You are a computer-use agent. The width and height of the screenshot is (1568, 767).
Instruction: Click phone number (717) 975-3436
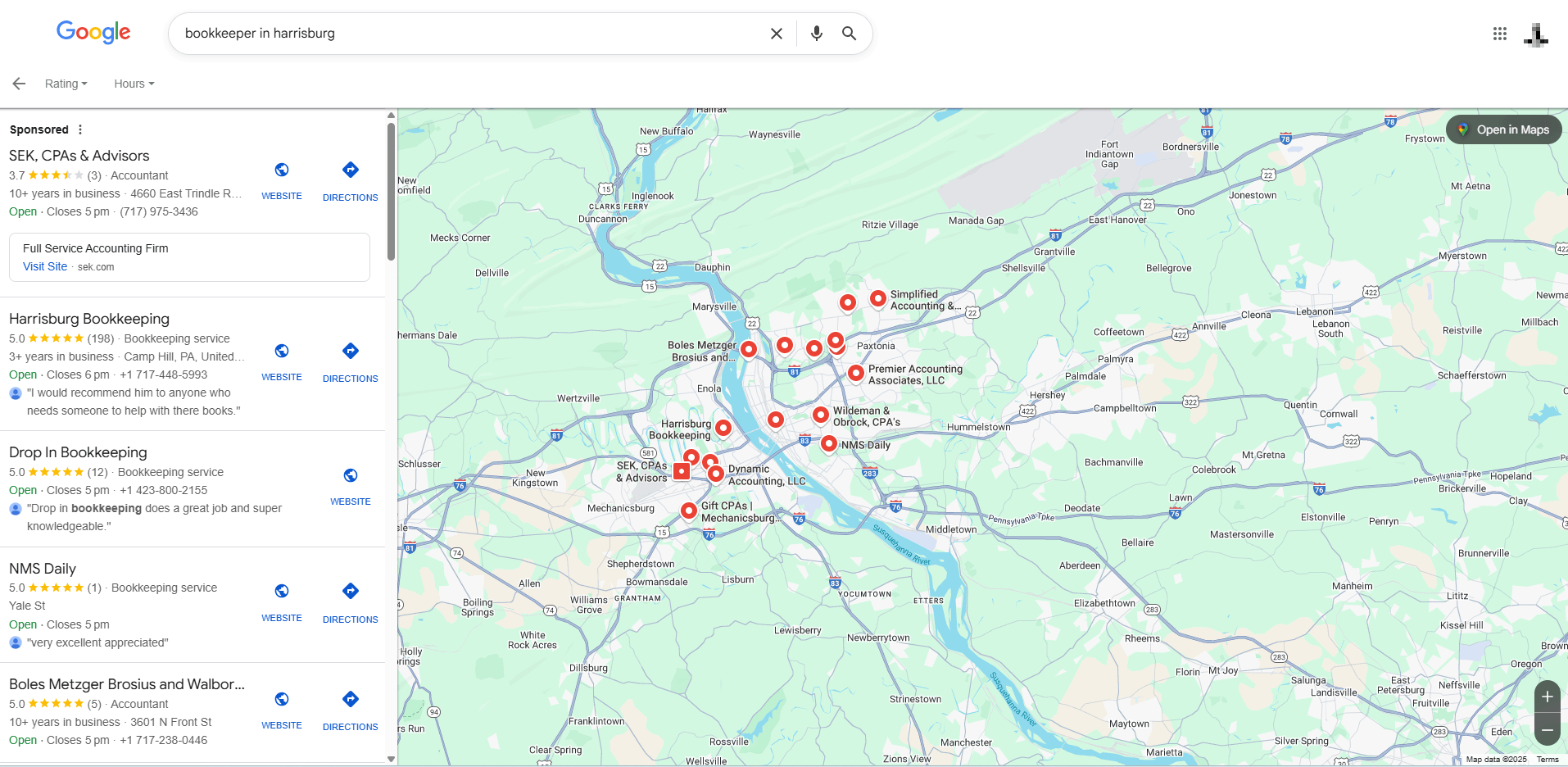tap(159, 211)
